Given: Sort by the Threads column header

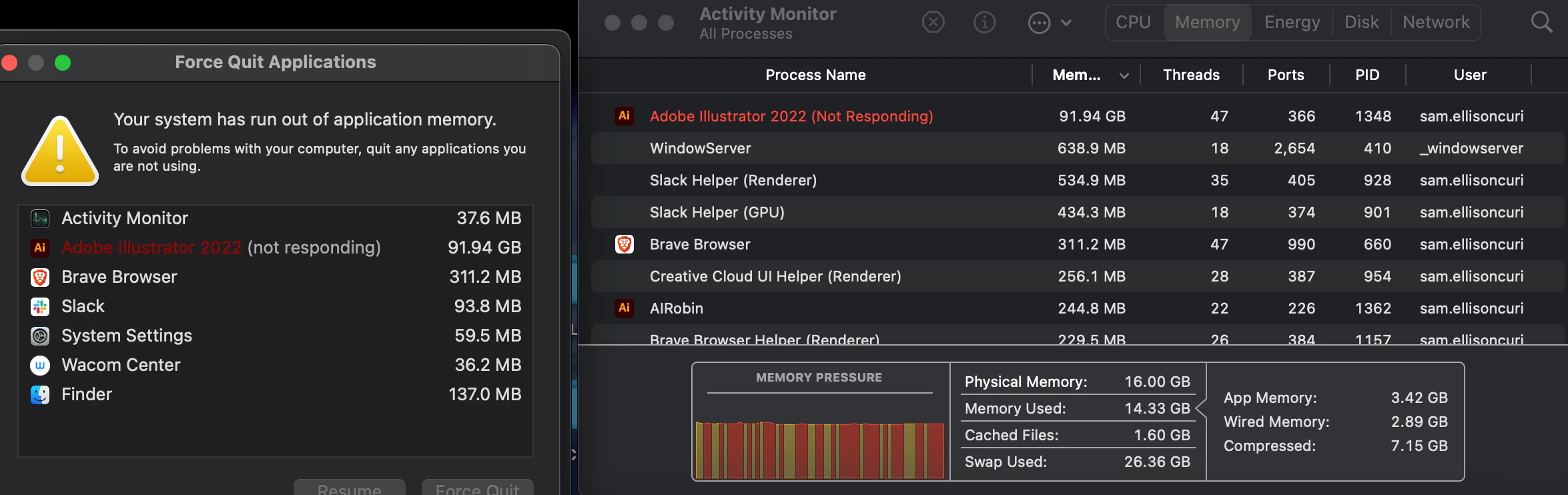Looking at the screenshot, I should point(1191,75).
